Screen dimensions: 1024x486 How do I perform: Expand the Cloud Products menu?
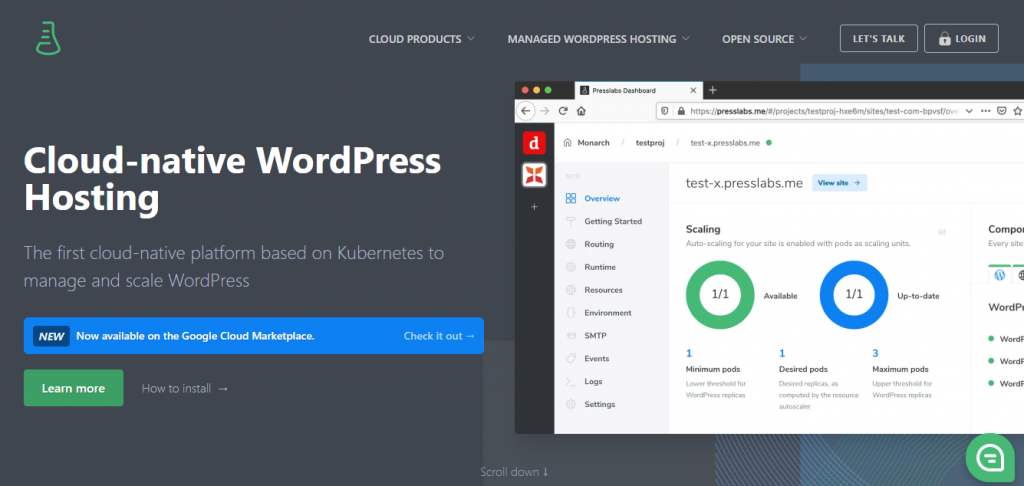(x=422, y=39)
